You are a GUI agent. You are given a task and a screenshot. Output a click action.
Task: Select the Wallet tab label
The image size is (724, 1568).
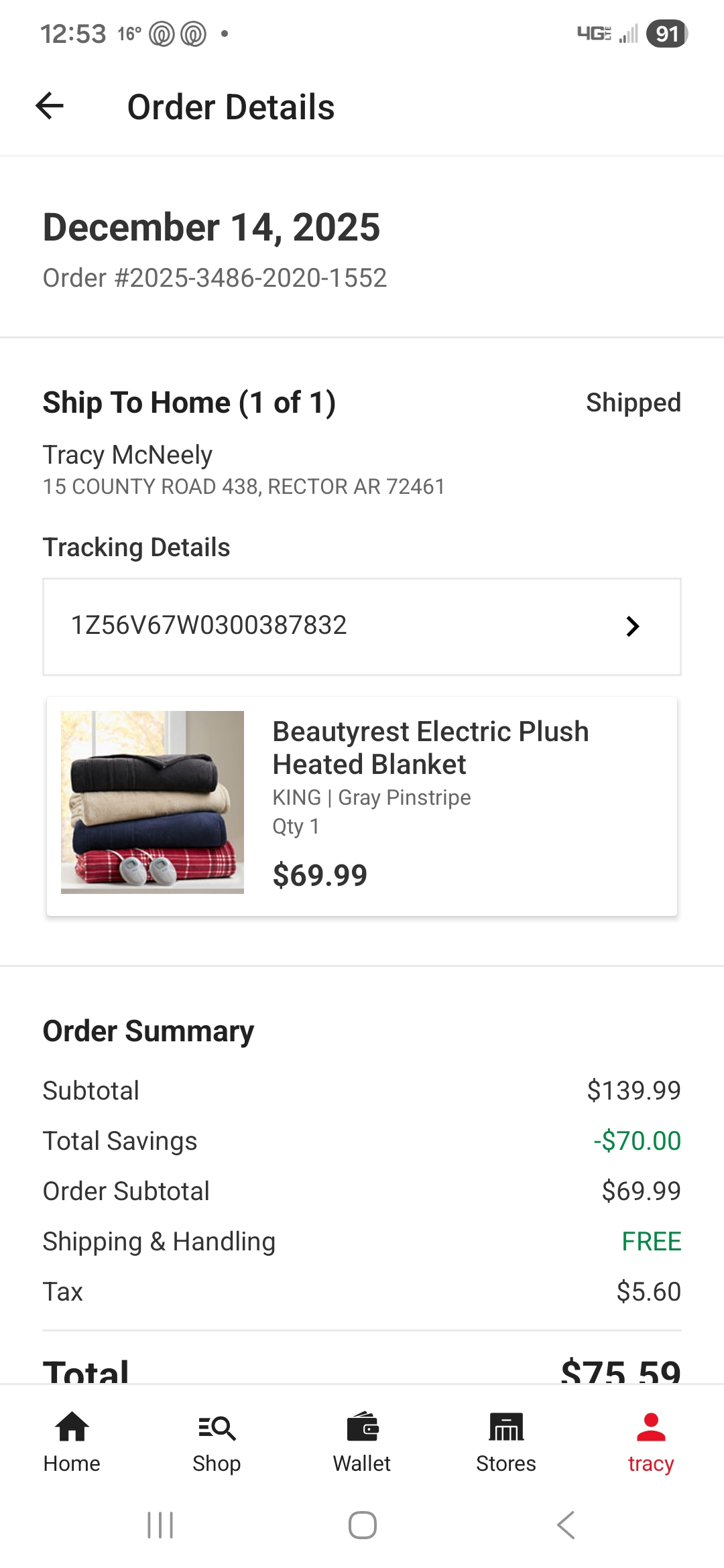tap(362, 1463)
